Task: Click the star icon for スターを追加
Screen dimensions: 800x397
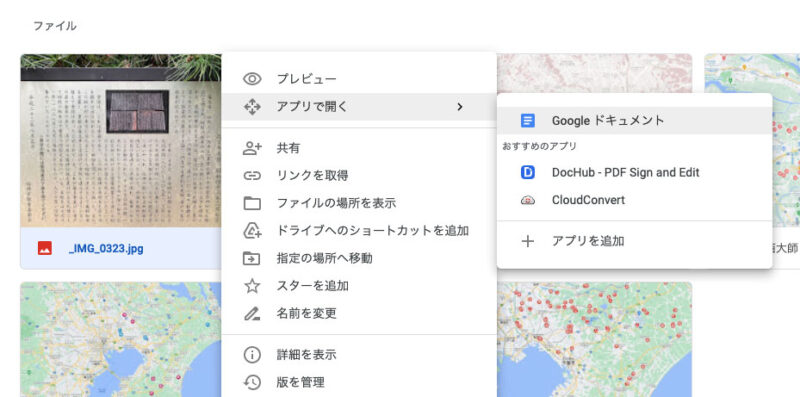Action: pyautogui.click(x=252, y=286)
